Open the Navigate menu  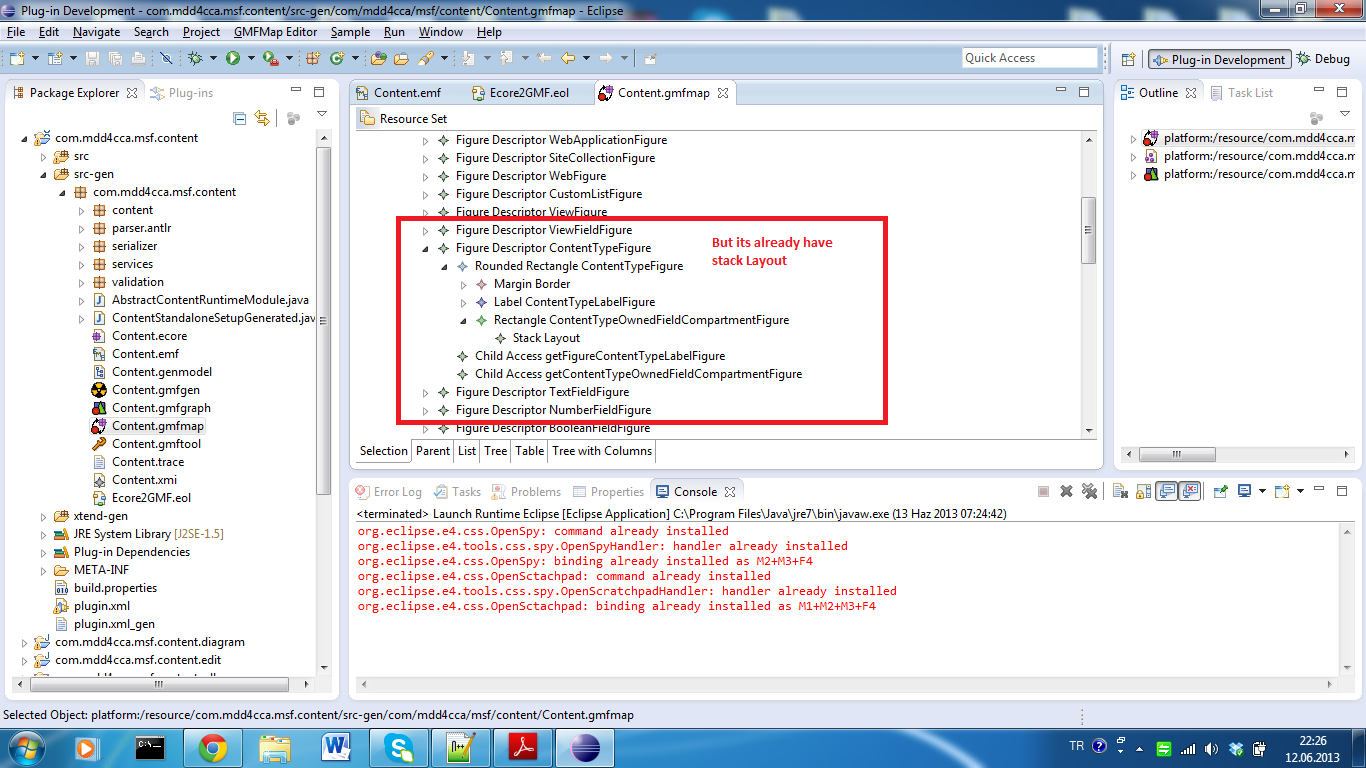point(96,32)
